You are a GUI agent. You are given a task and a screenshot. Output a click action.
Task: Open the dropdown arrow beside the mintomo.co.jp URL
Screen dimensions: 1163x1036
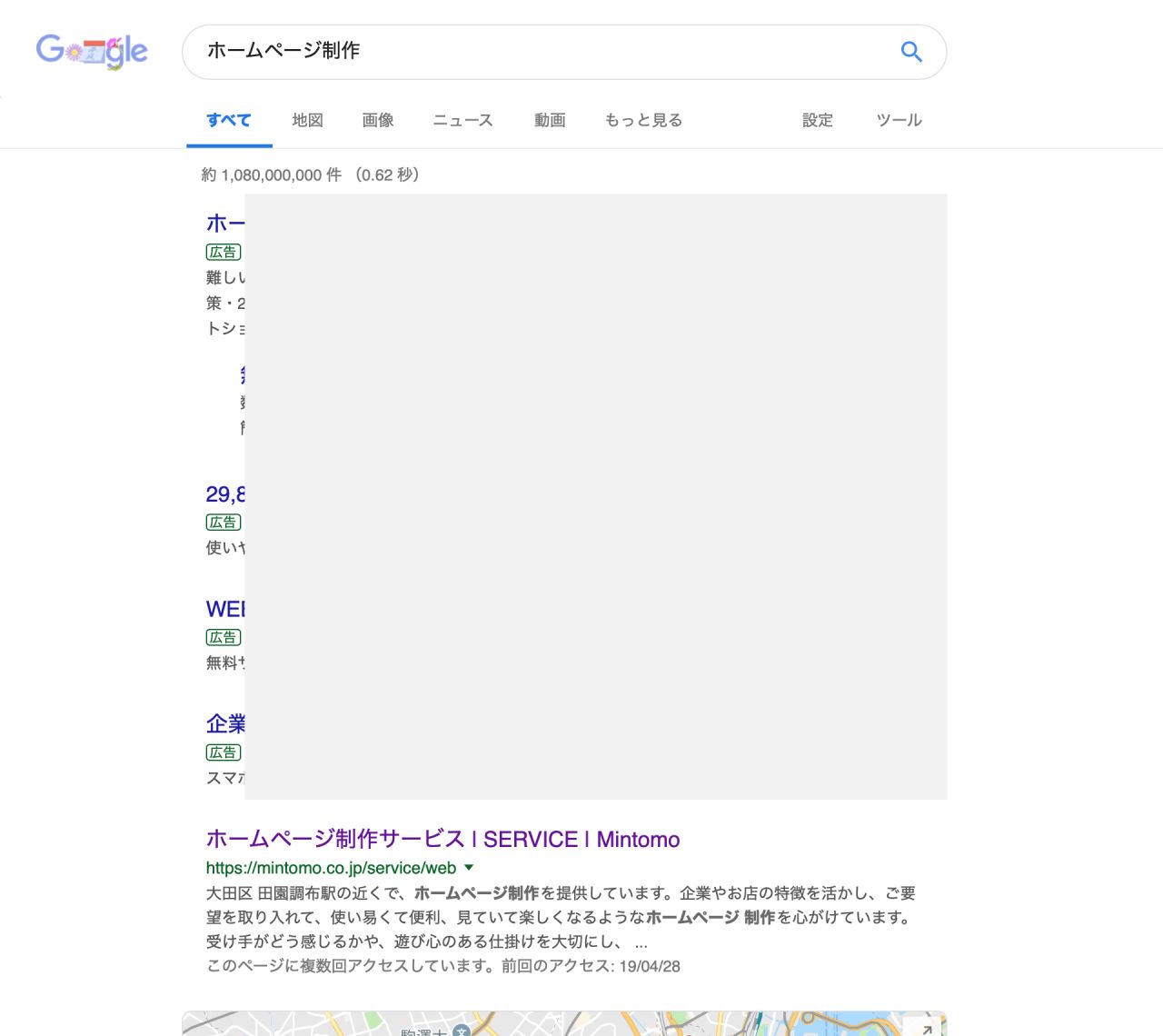pos(469,868)
